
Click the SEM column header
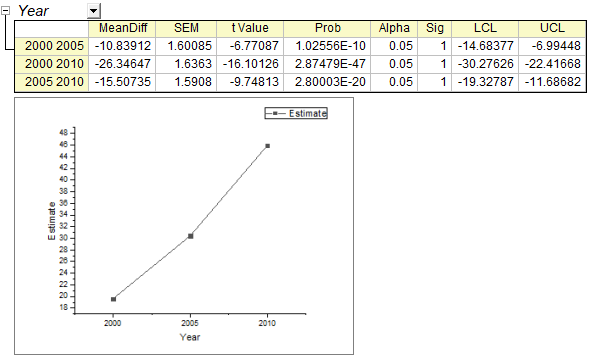pyautogui.click(x=186, y=28)
